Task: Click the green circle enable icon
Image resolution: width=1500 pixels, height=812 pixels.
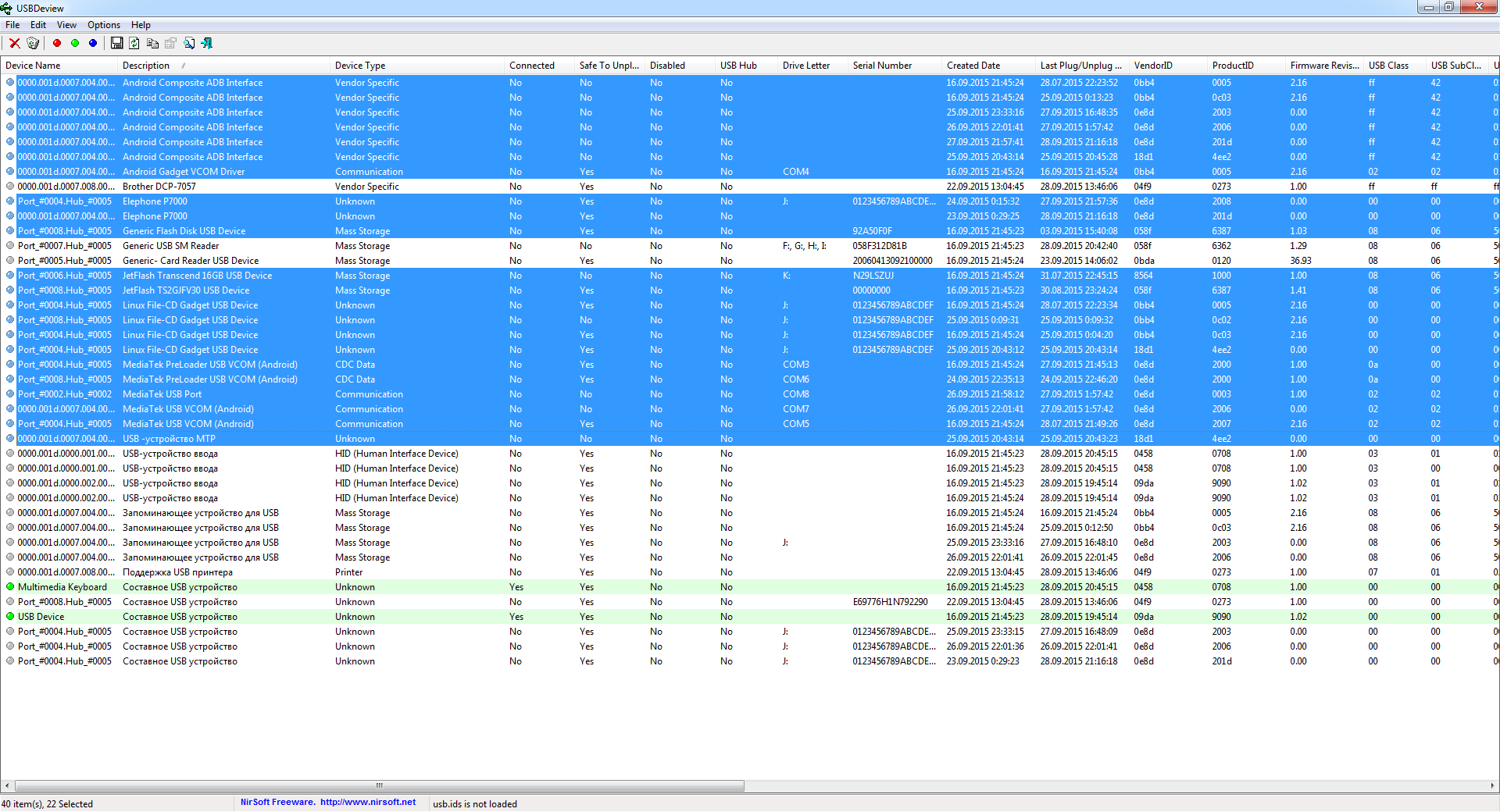Action: click(x=75, y=44)
